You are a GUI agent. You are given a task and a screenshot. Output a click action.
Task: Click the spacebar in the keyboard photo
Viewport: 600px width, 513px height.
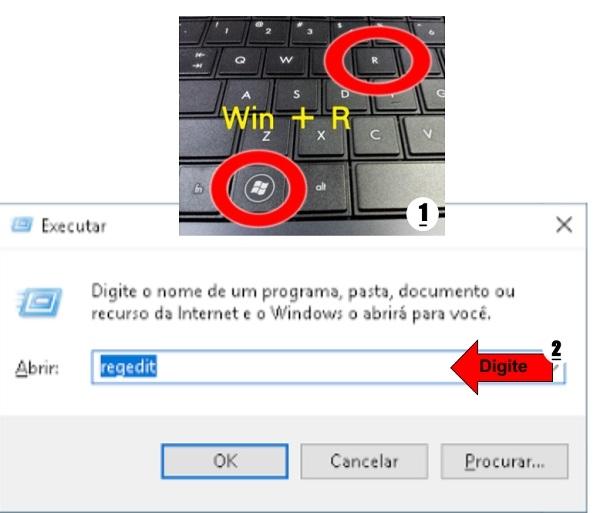click(x=400, y=187)
